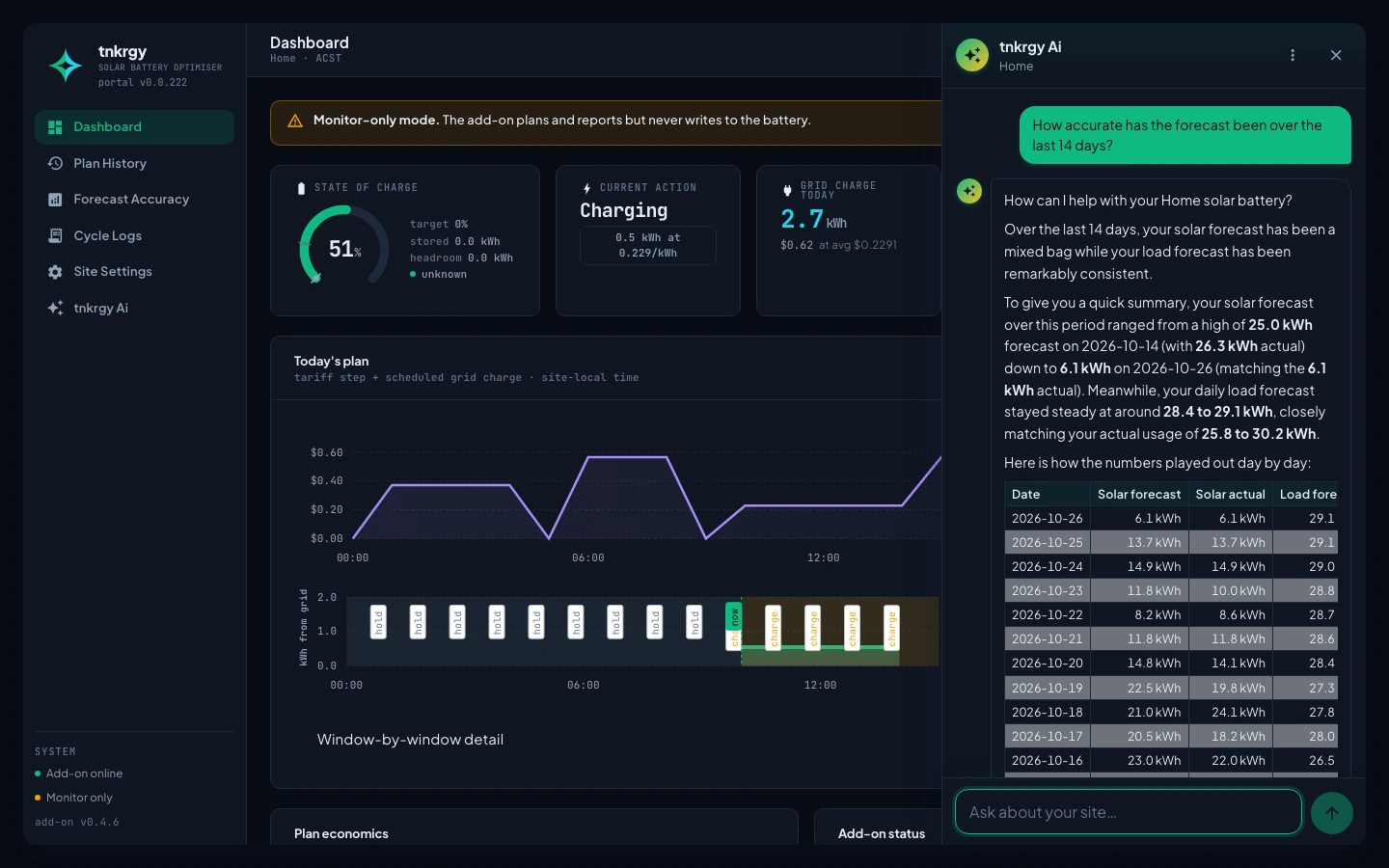Open tnkrgy Ai from the sidebar
Viewport: 1389px width, 868px height.
pyautogui.click(x=134, y=309)
